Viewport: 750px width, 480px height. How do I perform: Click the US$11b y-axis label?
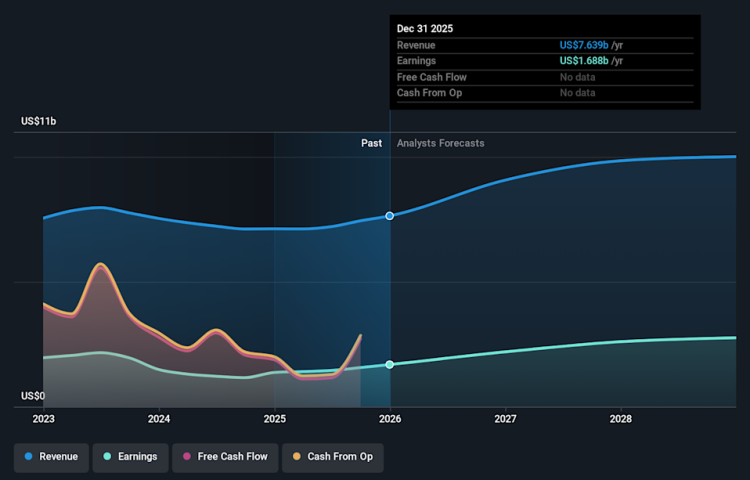point(39,121)
